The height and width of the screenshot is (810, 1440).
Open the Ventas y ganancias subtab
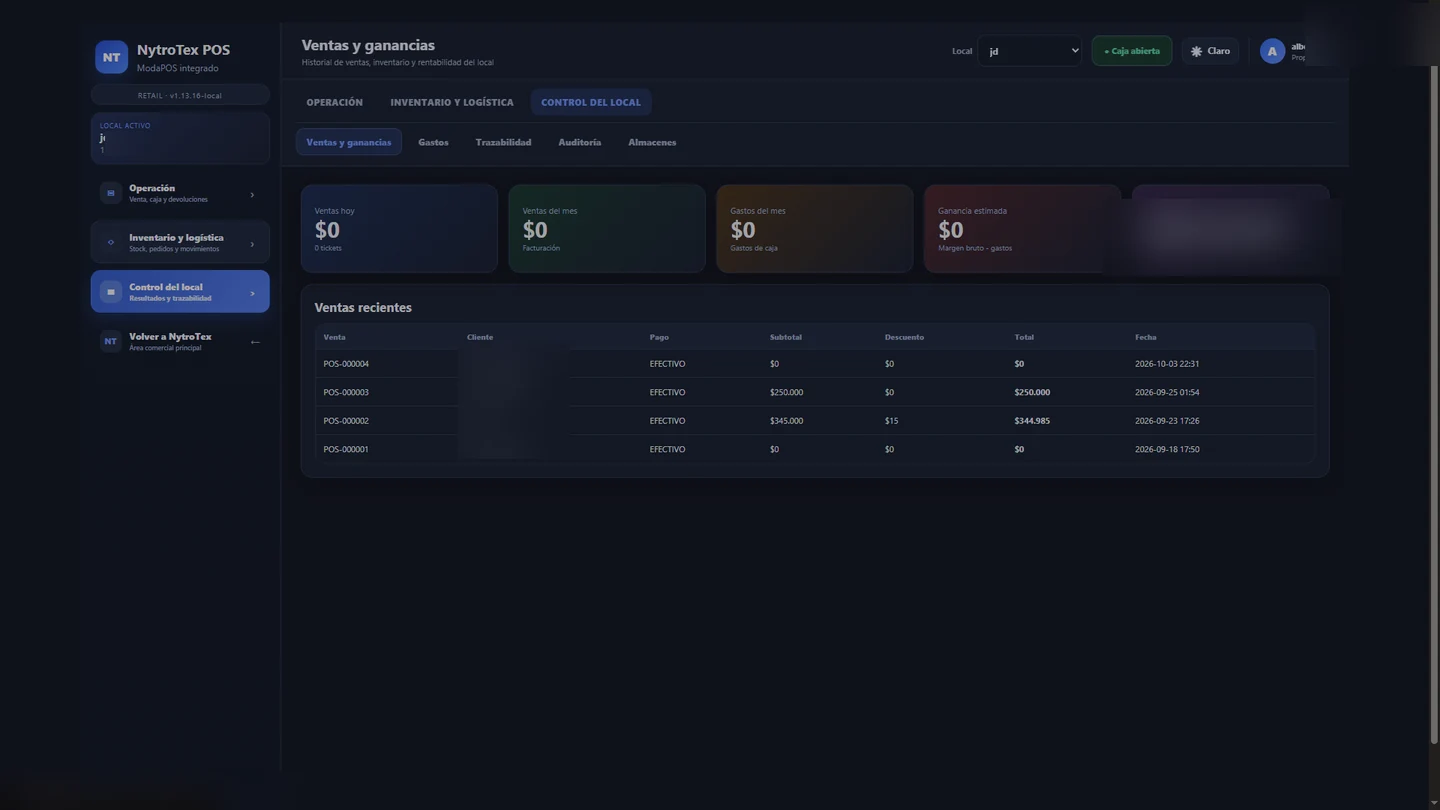pyautogui.click(x=349, y=142)
